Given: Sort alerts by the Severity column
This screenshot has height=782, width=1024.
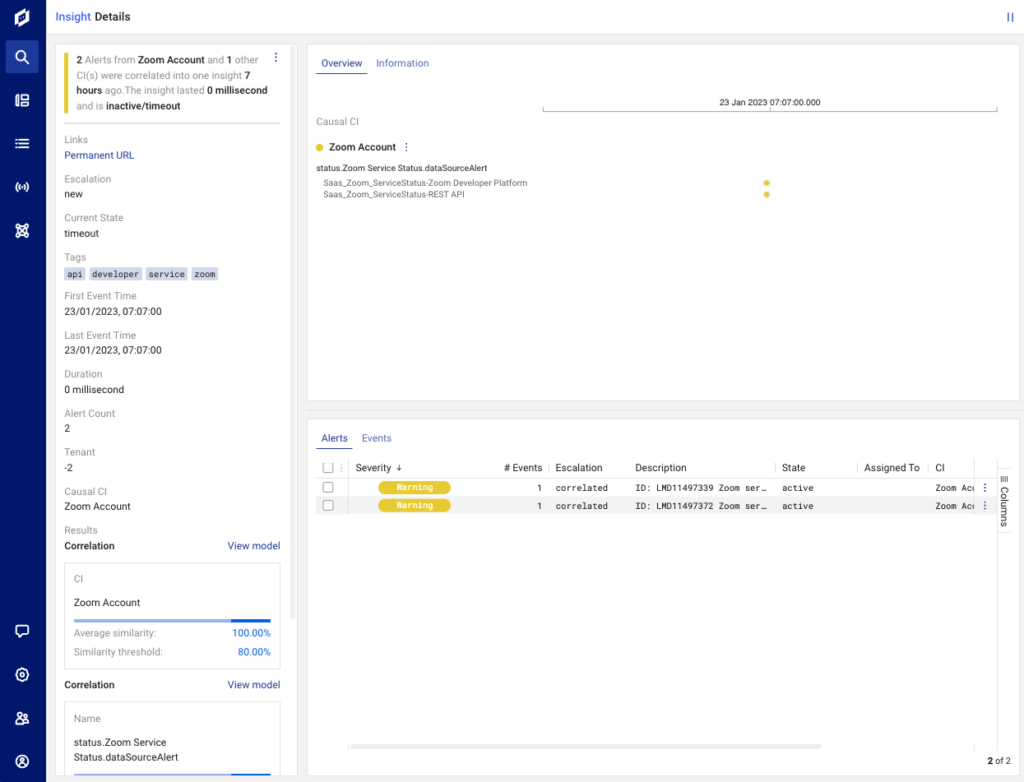Looking at the screenshot, I should (378, 468).
